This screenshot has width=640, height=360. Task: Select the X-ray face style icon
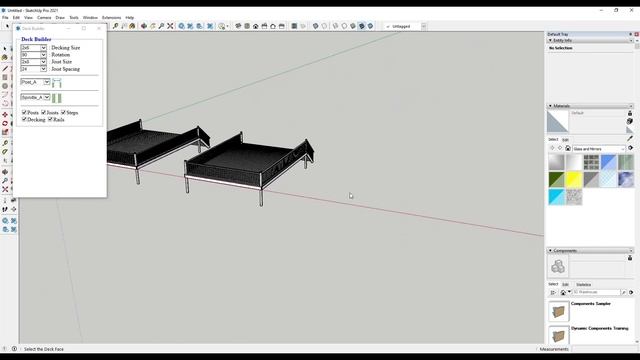[315, 26]
